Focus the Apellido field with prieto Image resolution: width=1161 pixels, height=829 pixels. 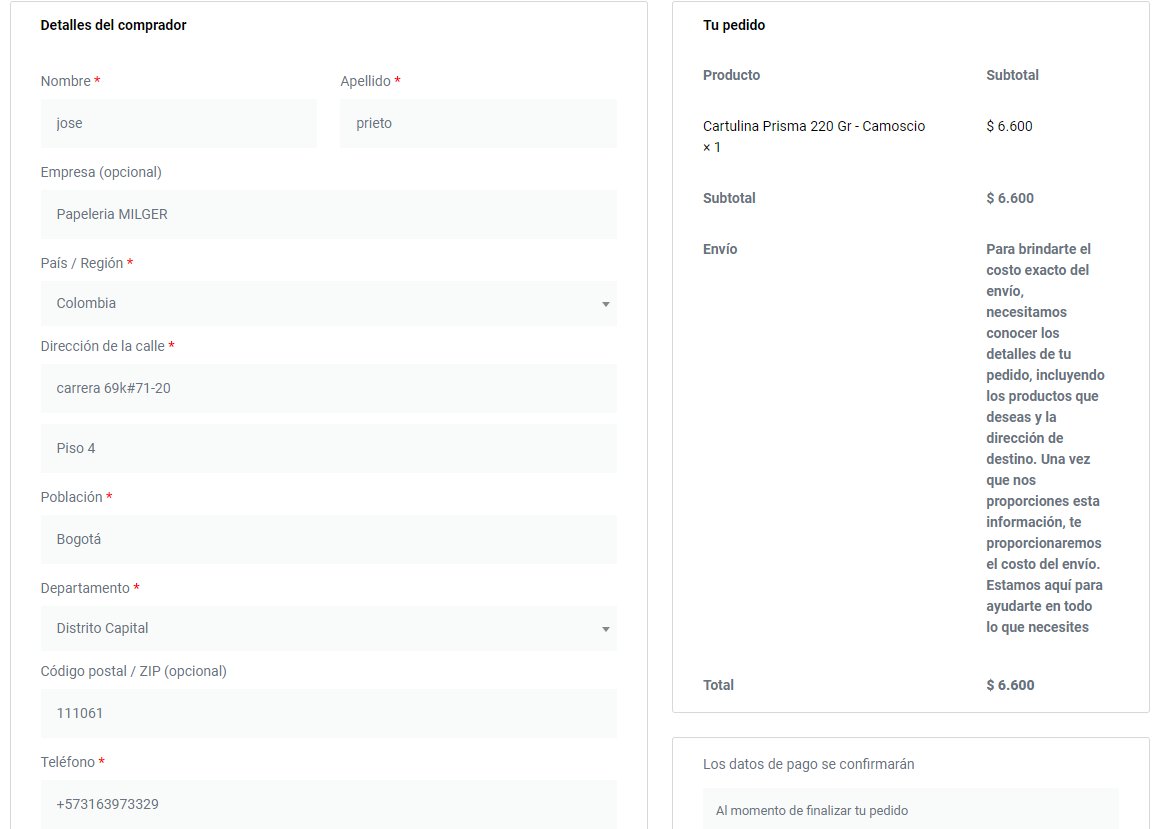[x=478, y=124]
